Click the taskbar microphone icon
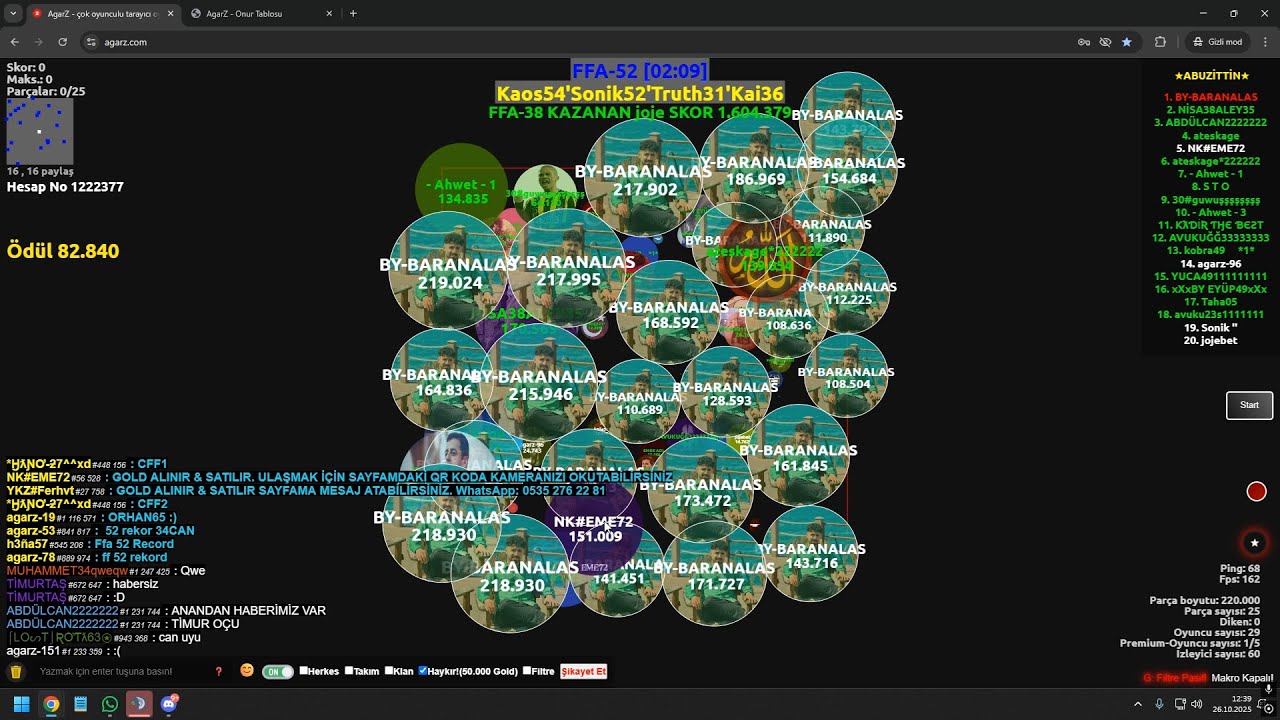Viewport: 1280px width, 720px height. [x=1159, y=704]
